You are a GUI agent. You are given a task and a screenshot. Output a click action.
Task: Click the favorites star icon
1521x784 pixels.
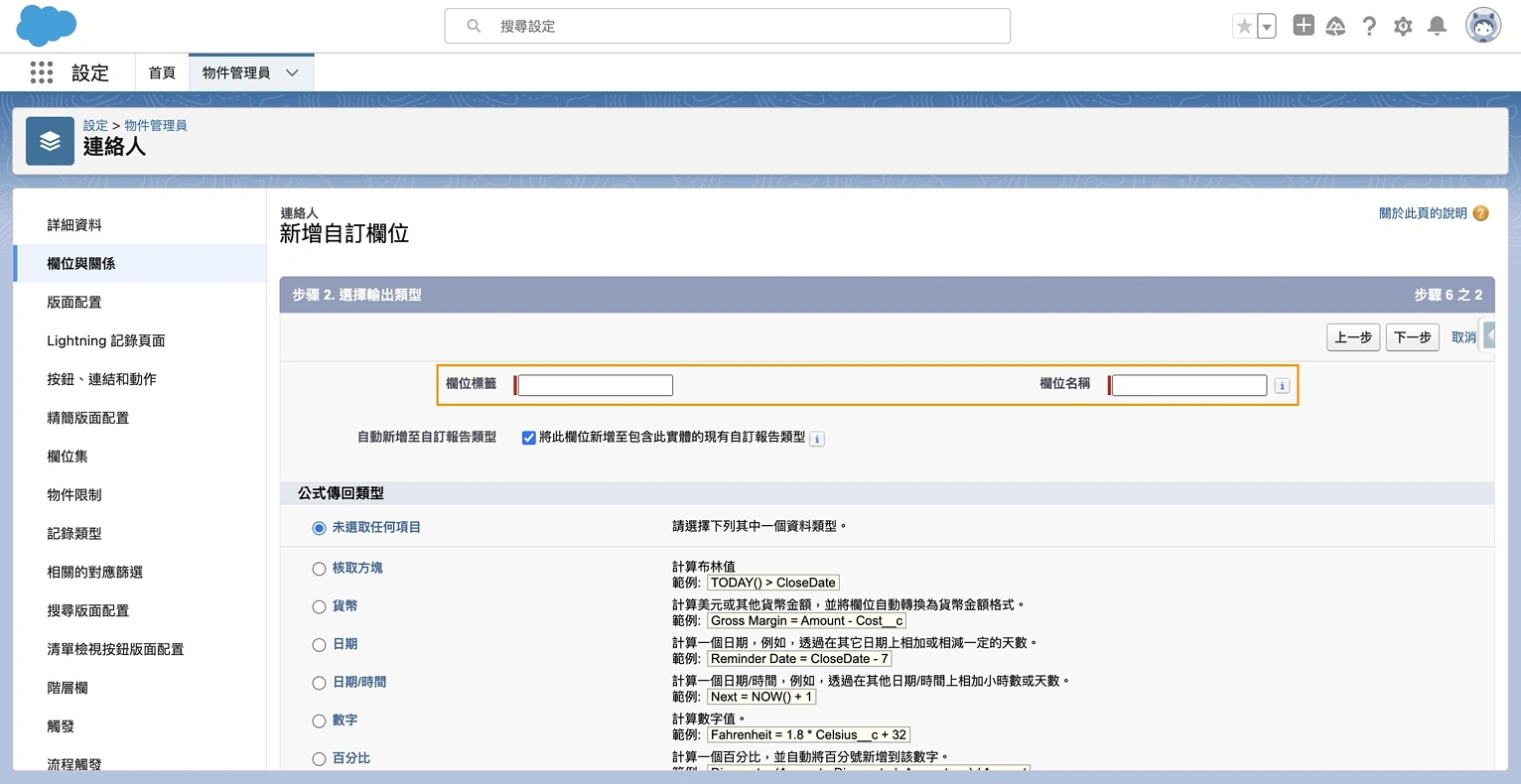[x=1246, y=25]
